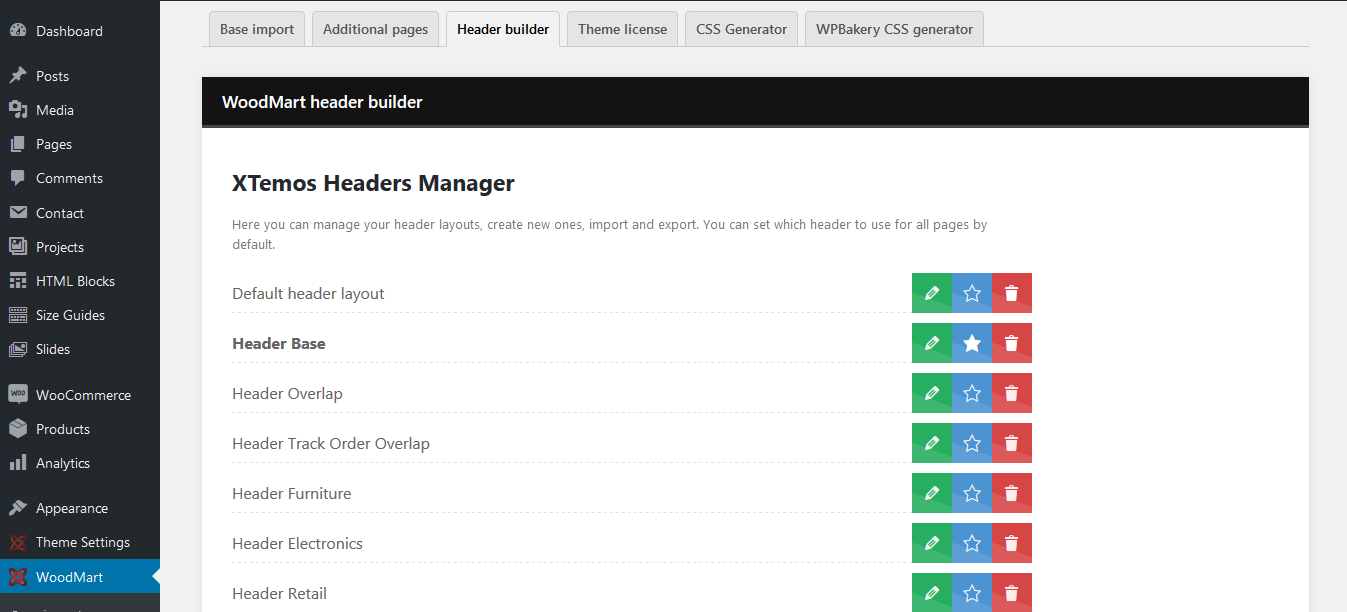Switch to Additional pages tab

click(x=375, y=29)
